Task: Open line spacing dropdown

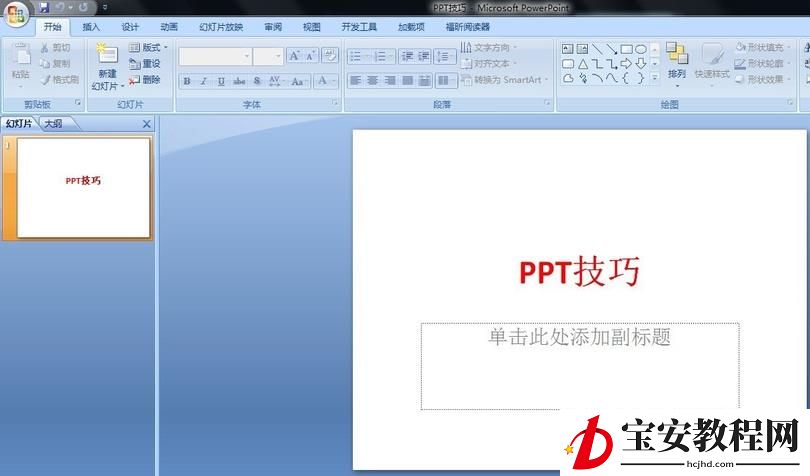Action: [445, 56]
